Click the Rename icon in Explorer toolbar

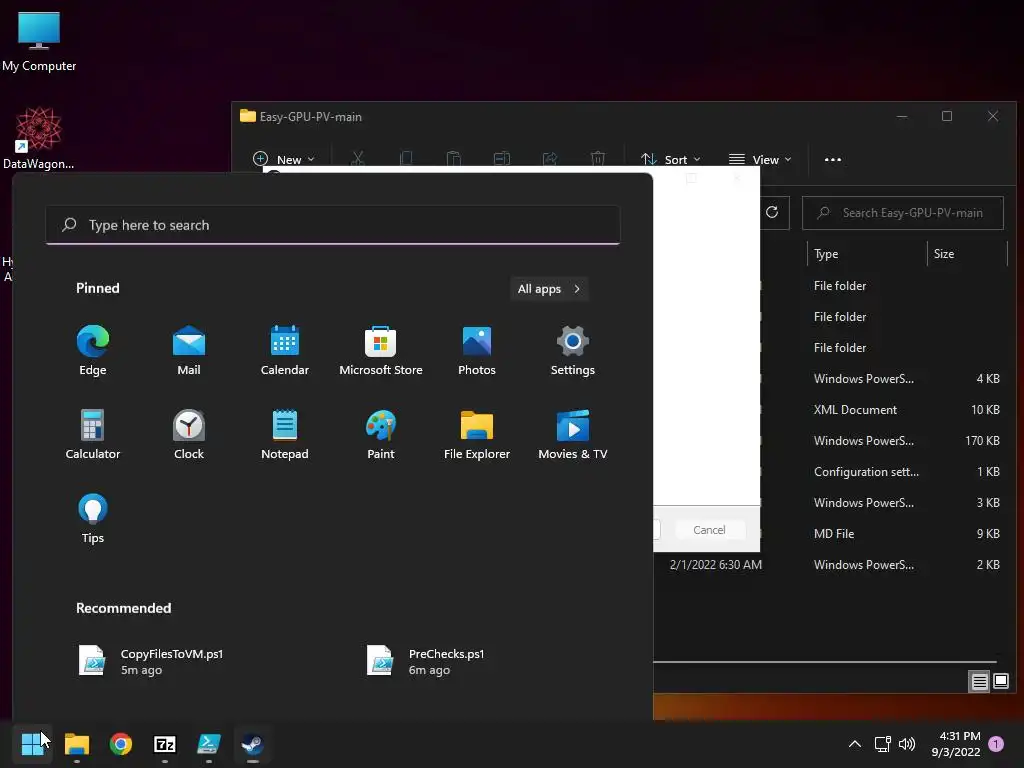tap(502, 159)
